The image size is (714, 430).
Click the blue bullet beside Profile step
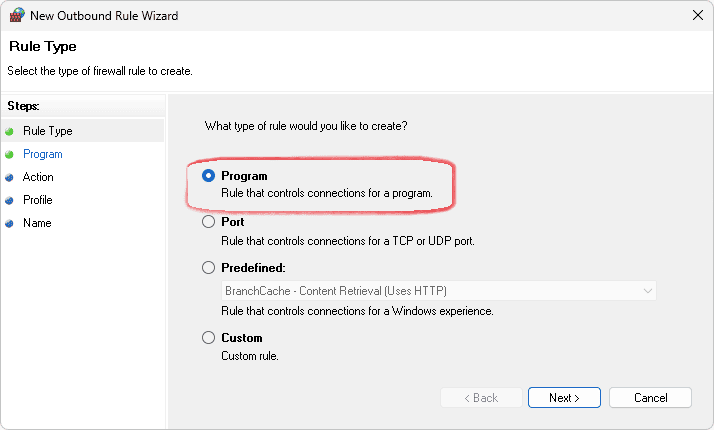10,200
